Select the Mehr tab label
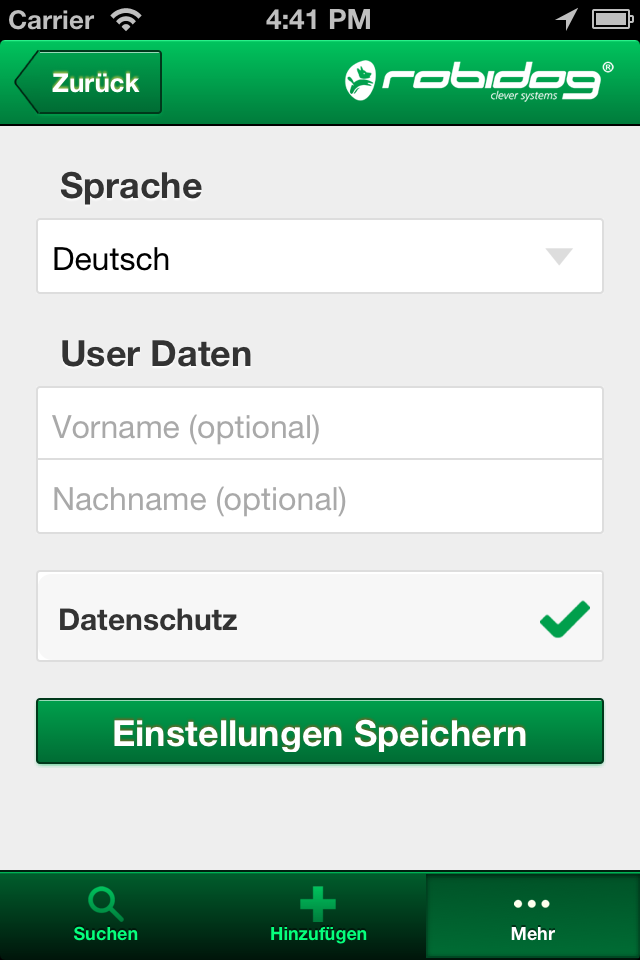 point(532,934)
